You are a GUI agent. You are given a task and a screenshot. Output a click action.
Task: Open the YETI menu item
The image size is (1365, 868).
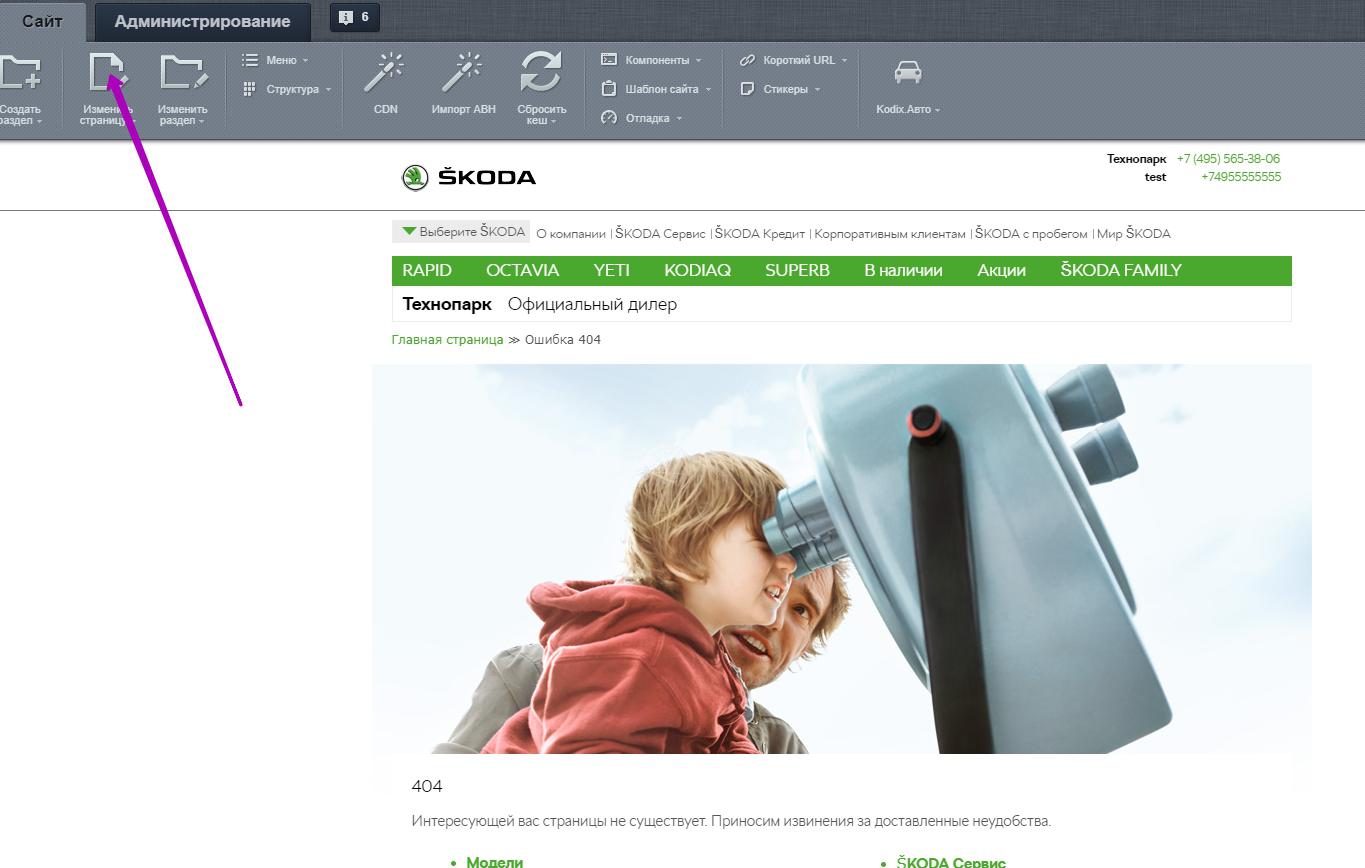(611, 270)
